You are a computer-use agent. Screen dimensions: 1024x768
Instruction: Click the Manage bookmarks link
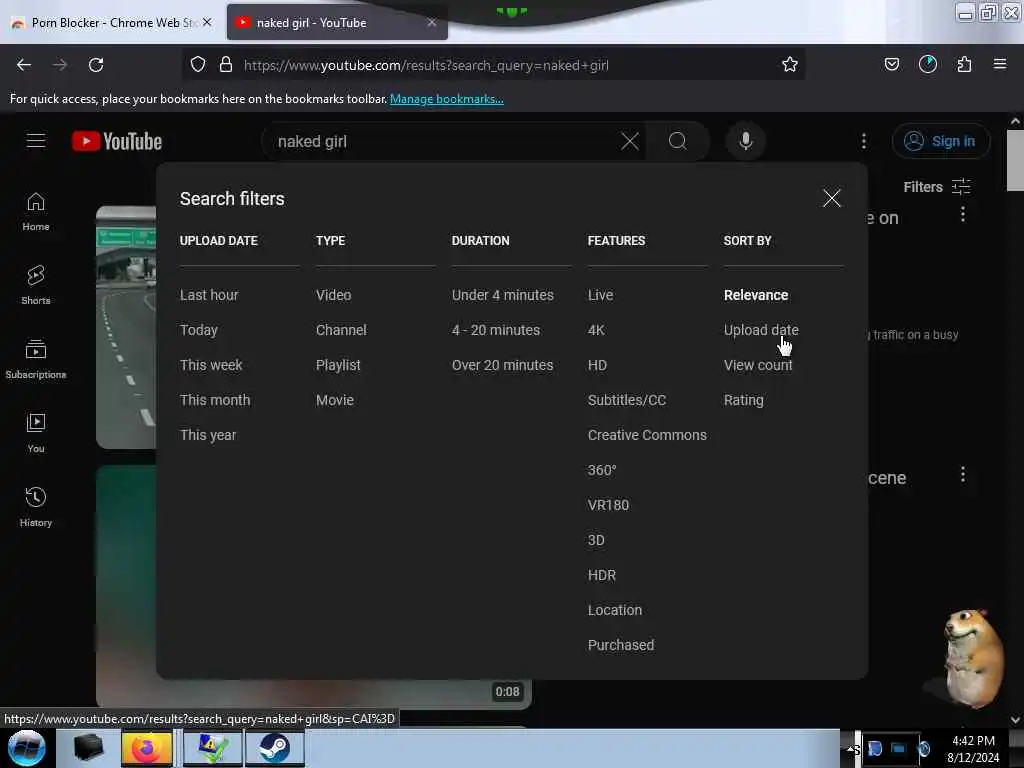pos(447,99)
